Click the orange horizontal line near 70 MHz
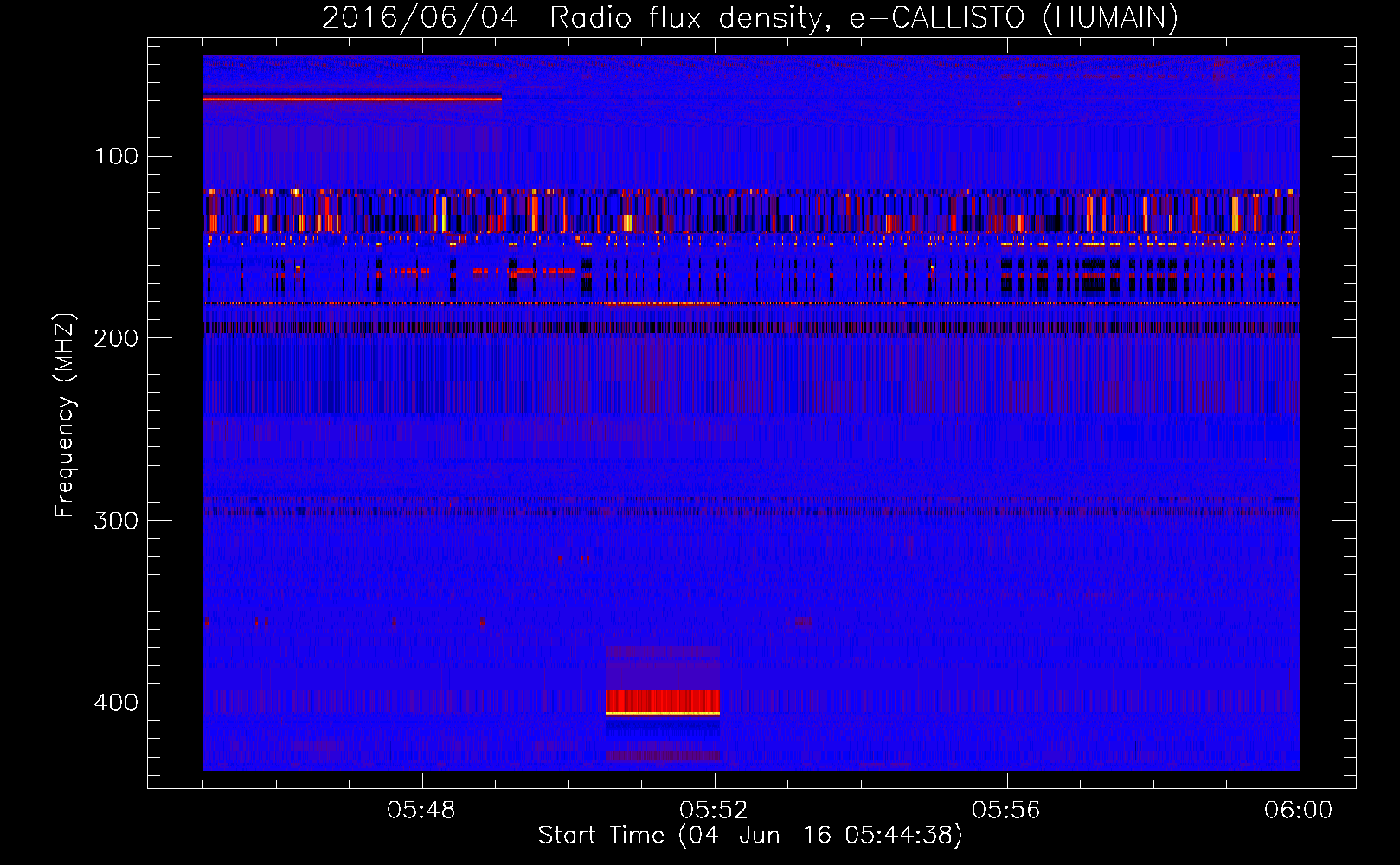This screenshot has height=865, width=1400. 352,99
